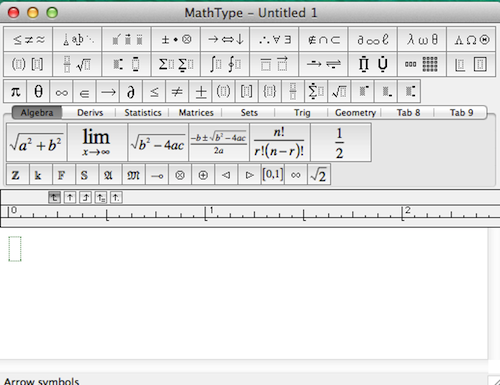Viewport: 500px width, 385px height.
Task: Switch to the Derivs tab
Action: tap(90, 113)
